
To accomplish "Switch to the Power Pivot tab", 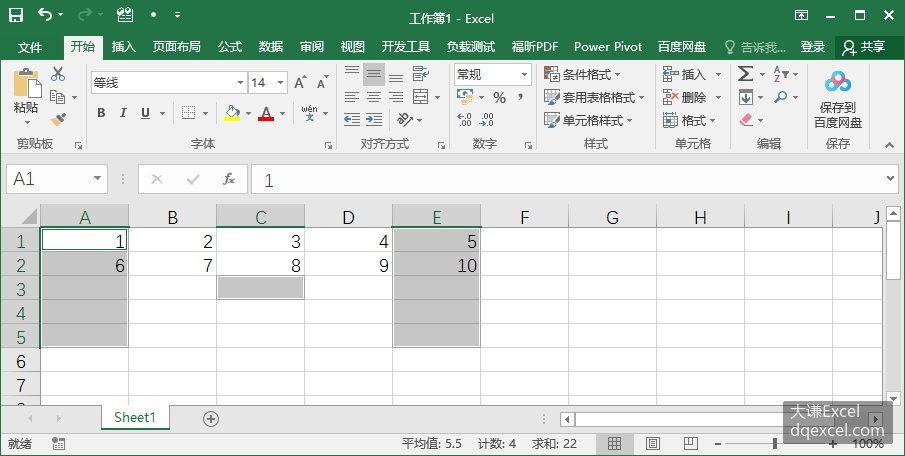I will point(608,47).
